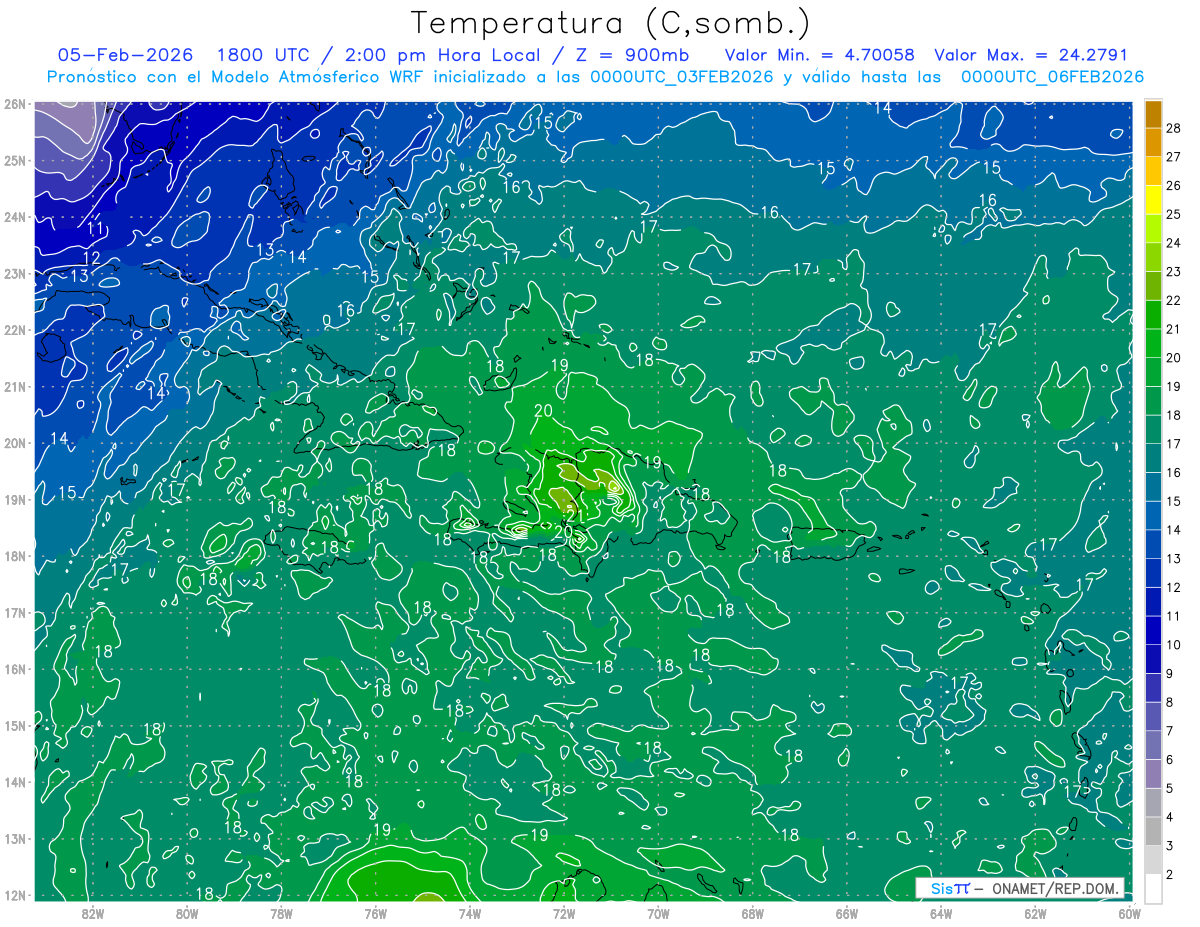Screen dimensions: 1200x927
Task: Click the longitude axis label '66W'
Action: pyautogui.click(x=847, y=913)
